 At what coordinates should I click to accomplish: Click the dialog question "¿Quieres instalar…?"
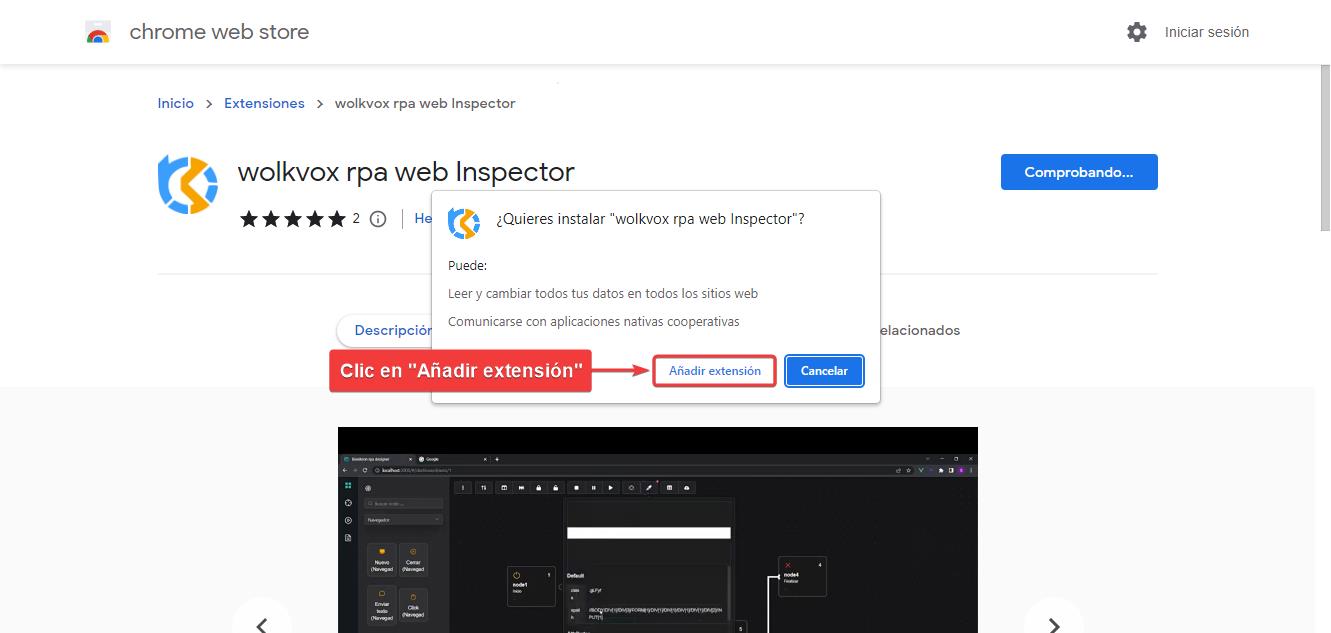tap(650, 219)
